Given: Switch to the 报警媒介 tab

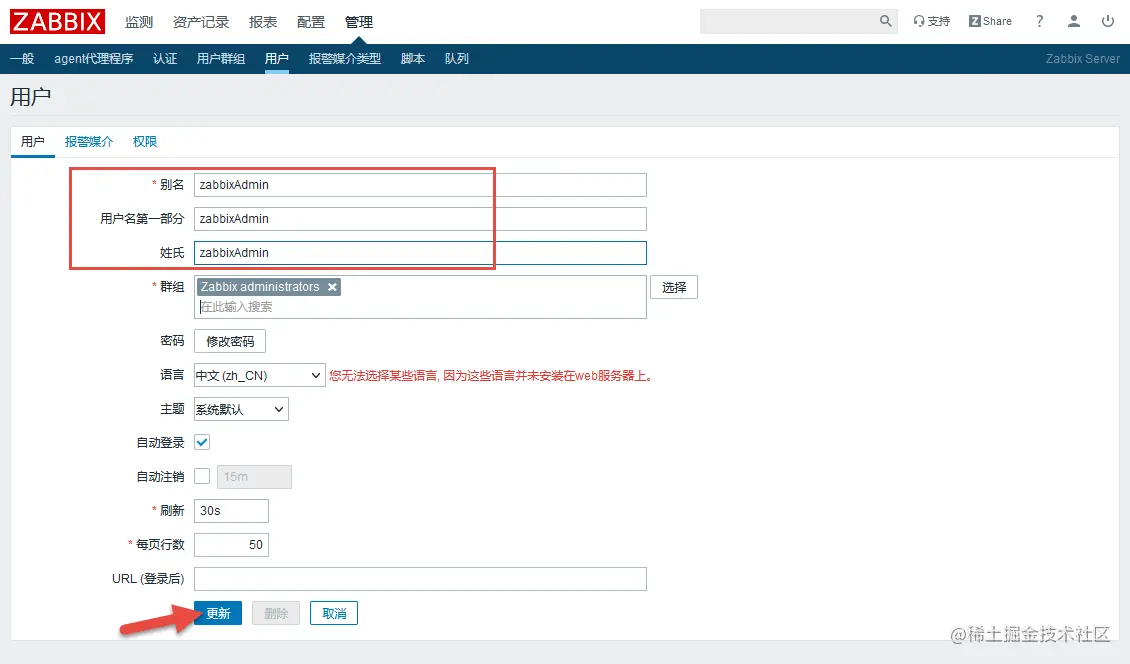Looking at the screenshot, I should tap(89, 141).
